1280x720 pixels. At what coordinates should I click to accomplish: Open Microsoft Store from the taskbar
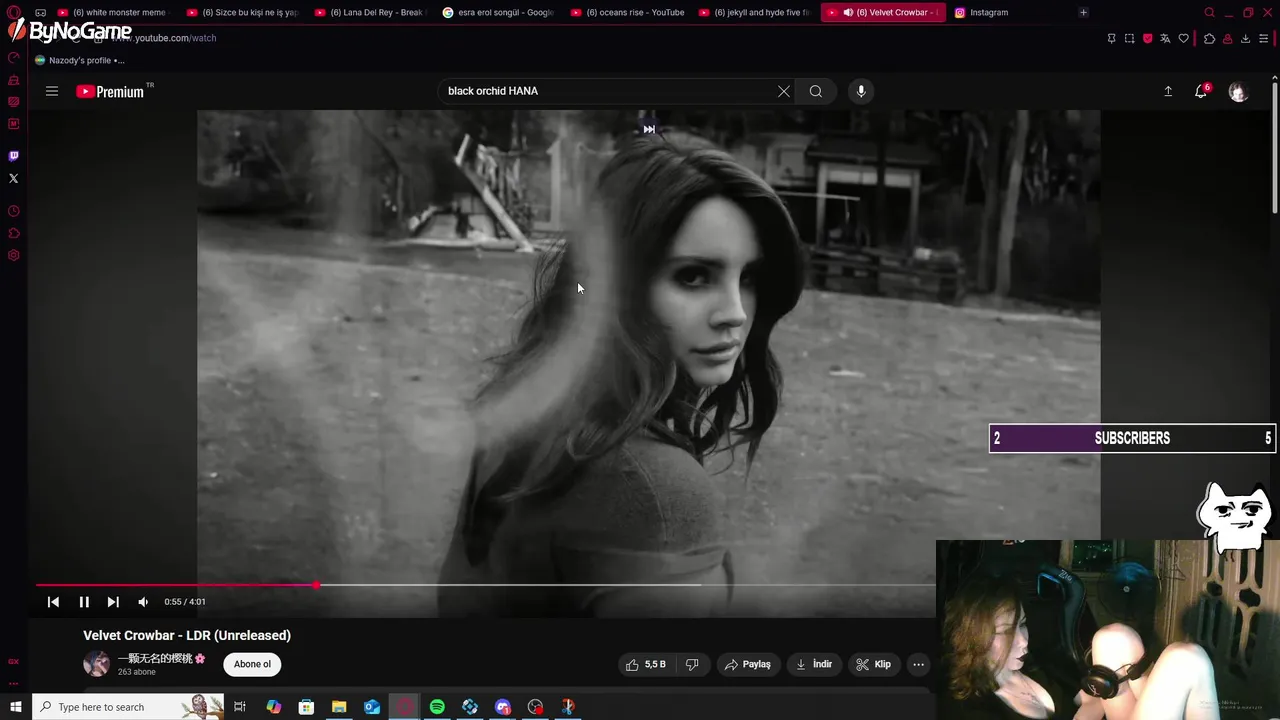pos(306,707)
